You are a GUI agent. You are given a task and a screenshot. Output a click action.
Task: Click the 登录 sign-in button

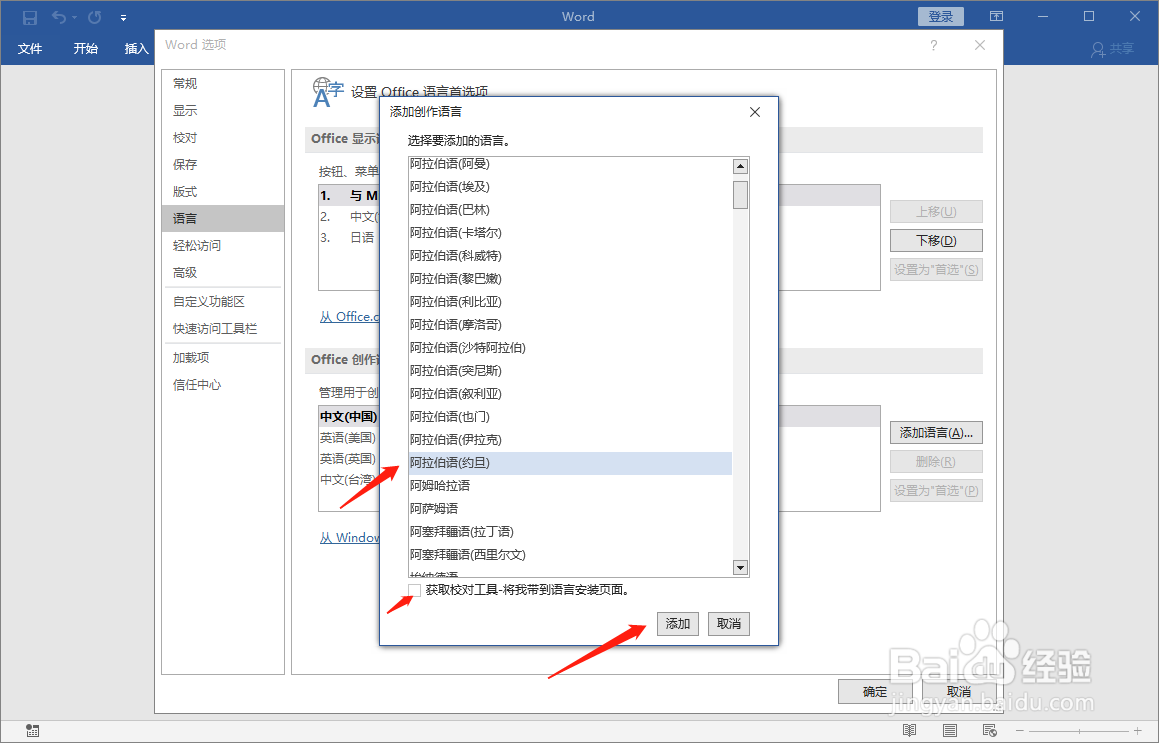pyautogui.click(x=941, y=16)
